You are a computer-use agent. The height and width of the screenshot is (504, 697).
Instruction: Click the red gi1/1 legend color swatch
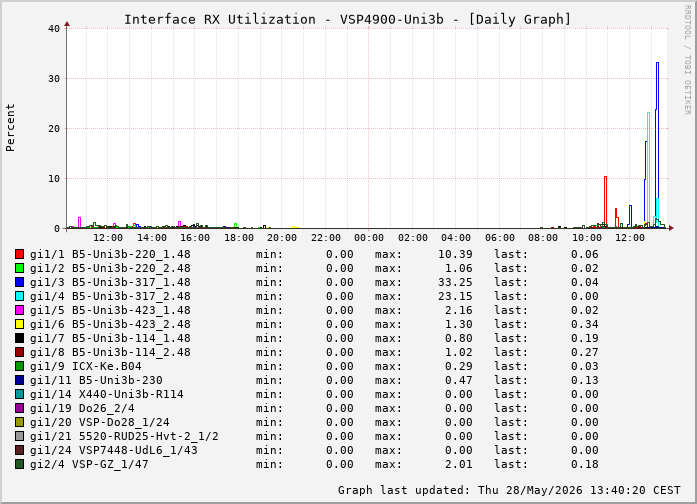tap(19, 254)
